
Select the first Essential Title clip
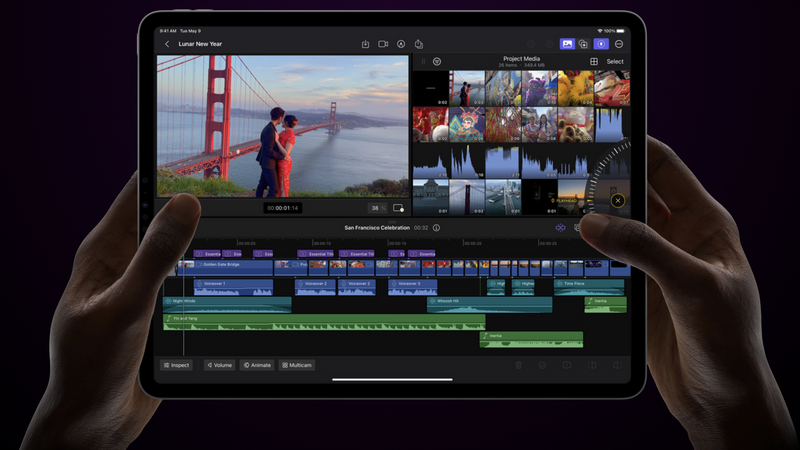[x=207, y=254]
